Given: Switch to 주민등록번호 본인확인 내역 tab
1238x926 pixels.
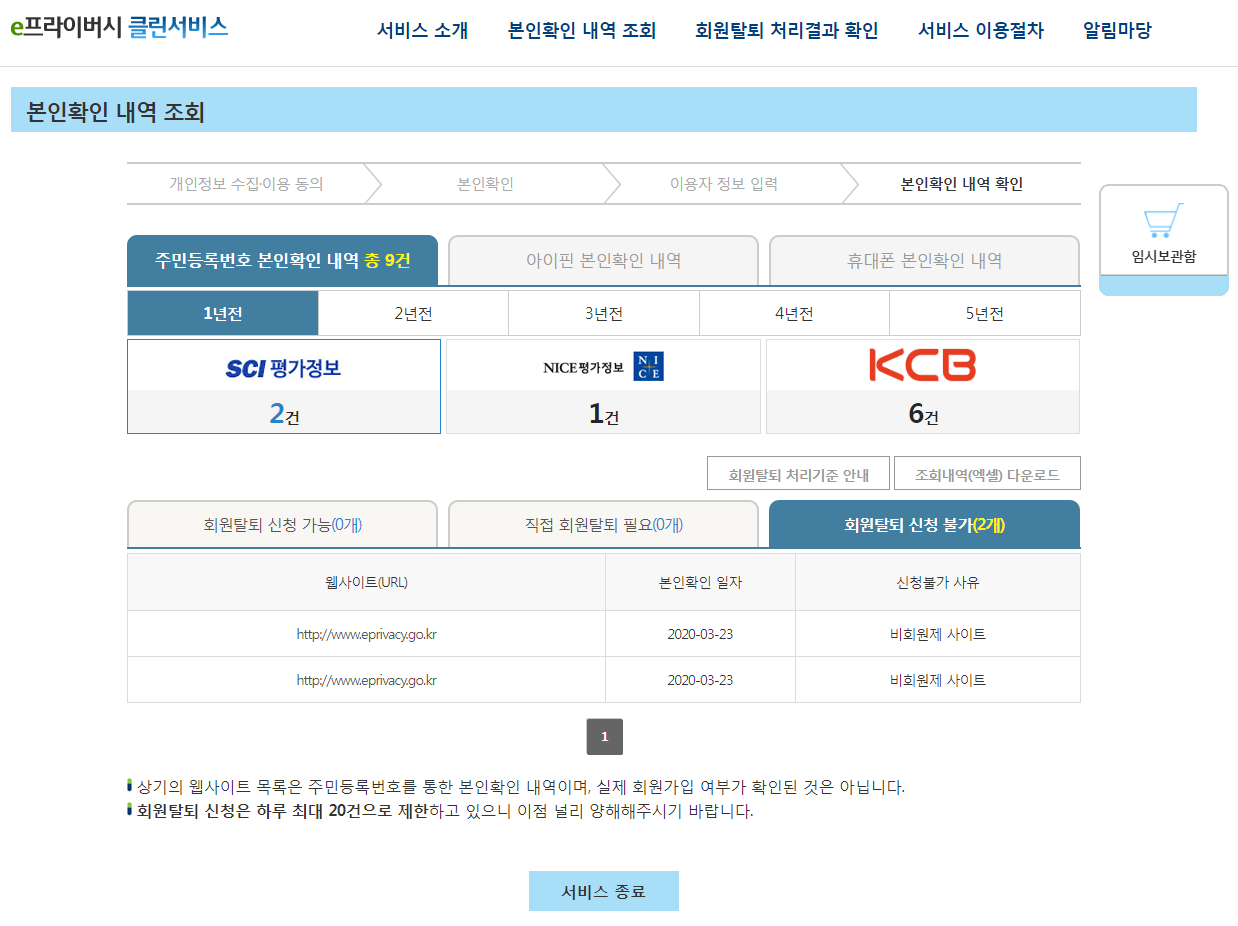Looking at the screenshot, I should click(x=282, y=261).
